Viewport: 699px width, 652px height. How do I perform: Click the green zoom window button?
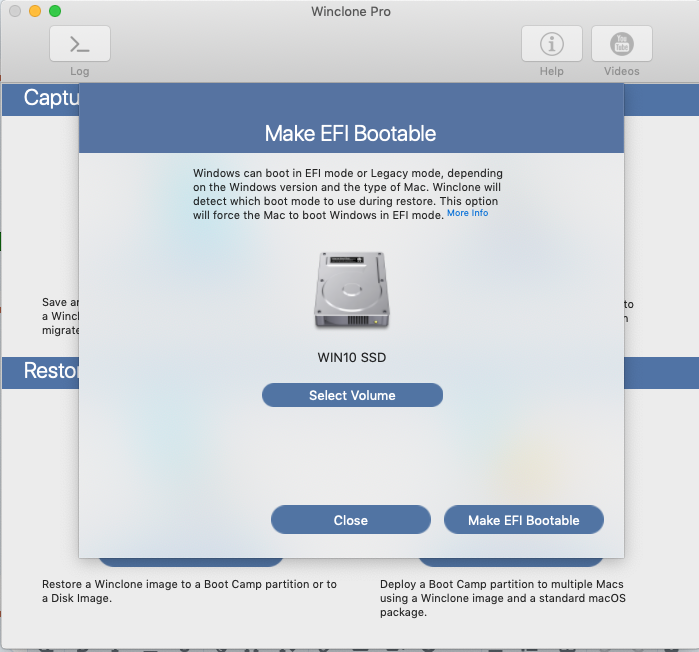(x=55, y=11)
